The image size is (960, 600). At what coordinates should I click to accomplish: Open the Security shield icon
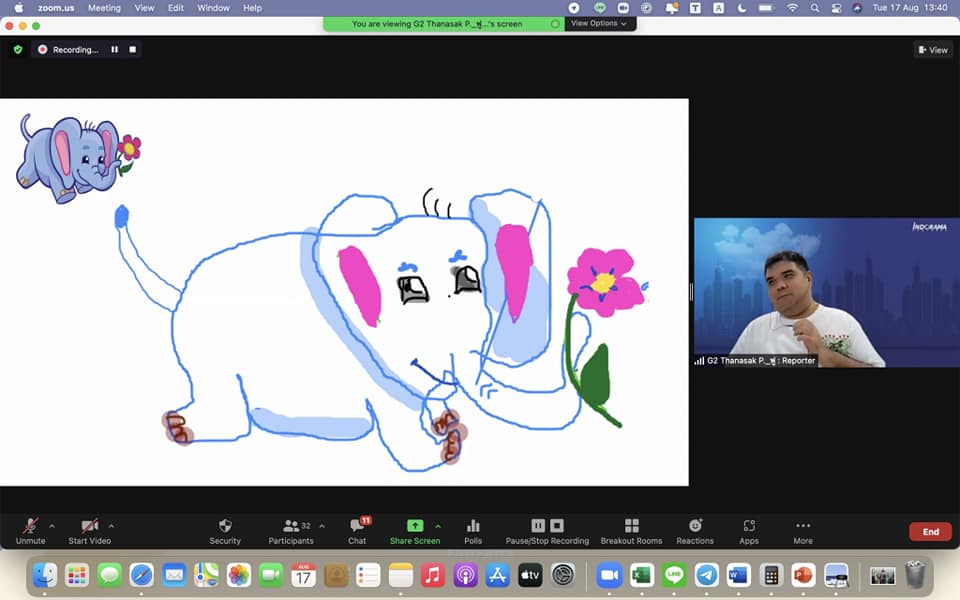coord(225,526)
